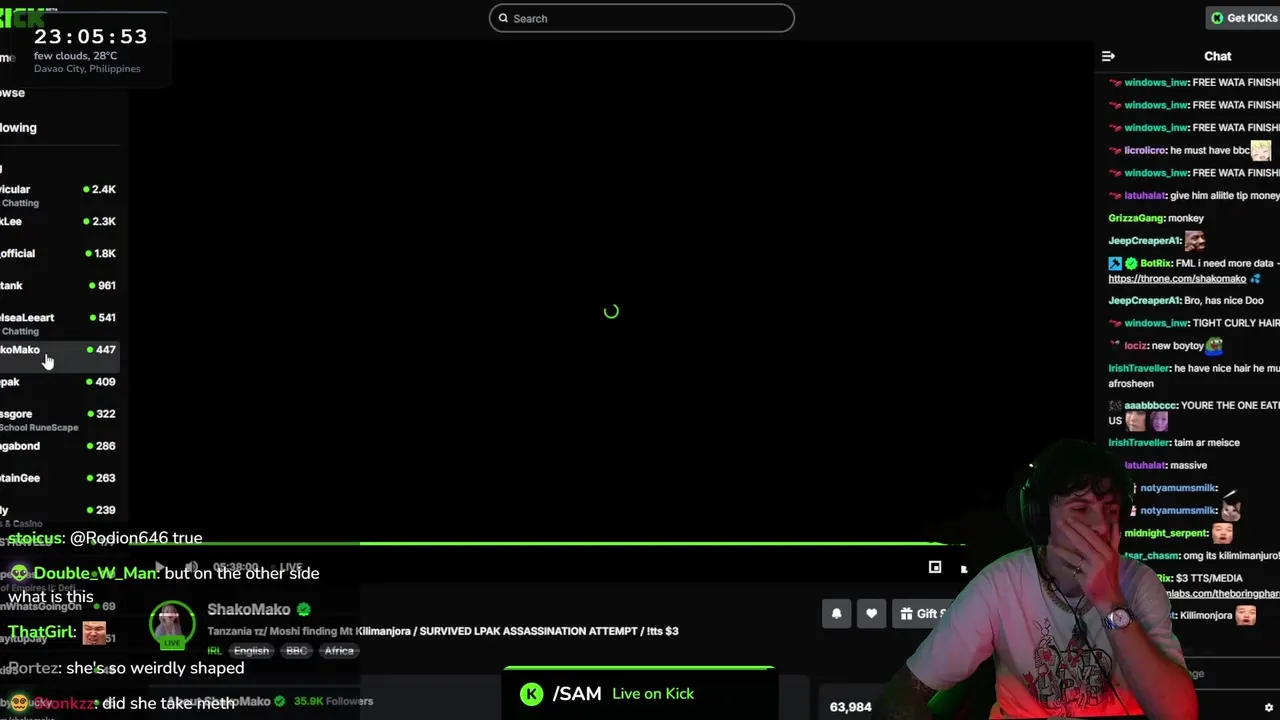Click the emote in licrolicro's chat message
The image size is (1280, 720).
tap(1261, 150)
